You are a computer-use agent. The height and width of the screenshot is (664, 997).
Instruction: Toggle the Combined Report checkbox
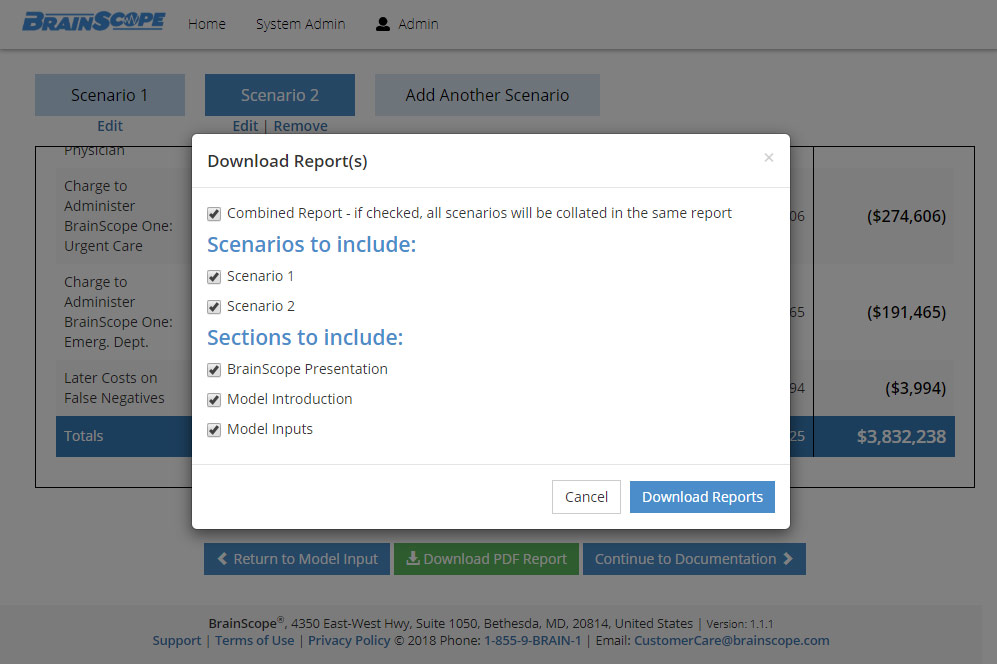point(214,214)
